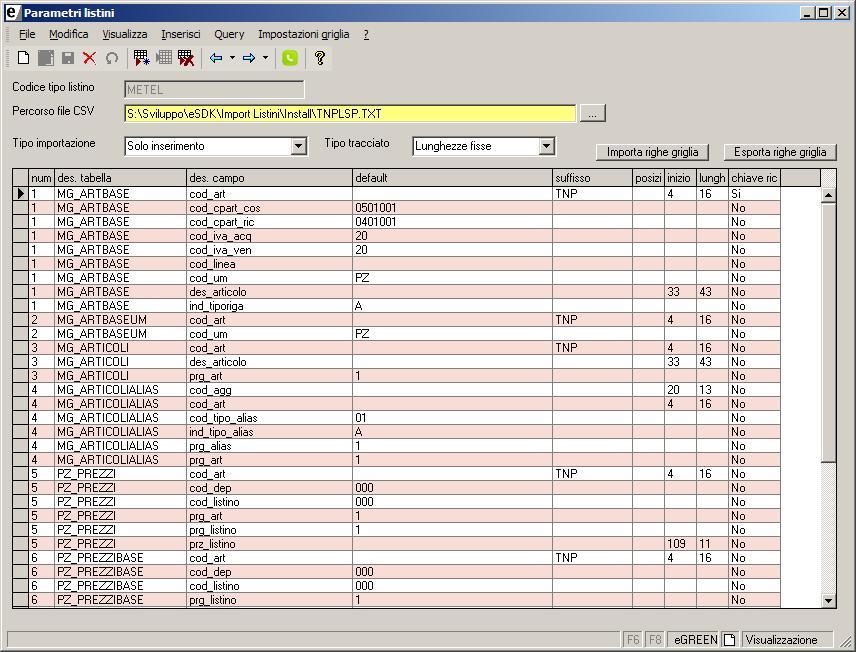Image resolution: width=856 pixels, height=652 pixels.
Task: Select the current-row marker of first row
Action: pyautogui.click(x=21, y=194)
